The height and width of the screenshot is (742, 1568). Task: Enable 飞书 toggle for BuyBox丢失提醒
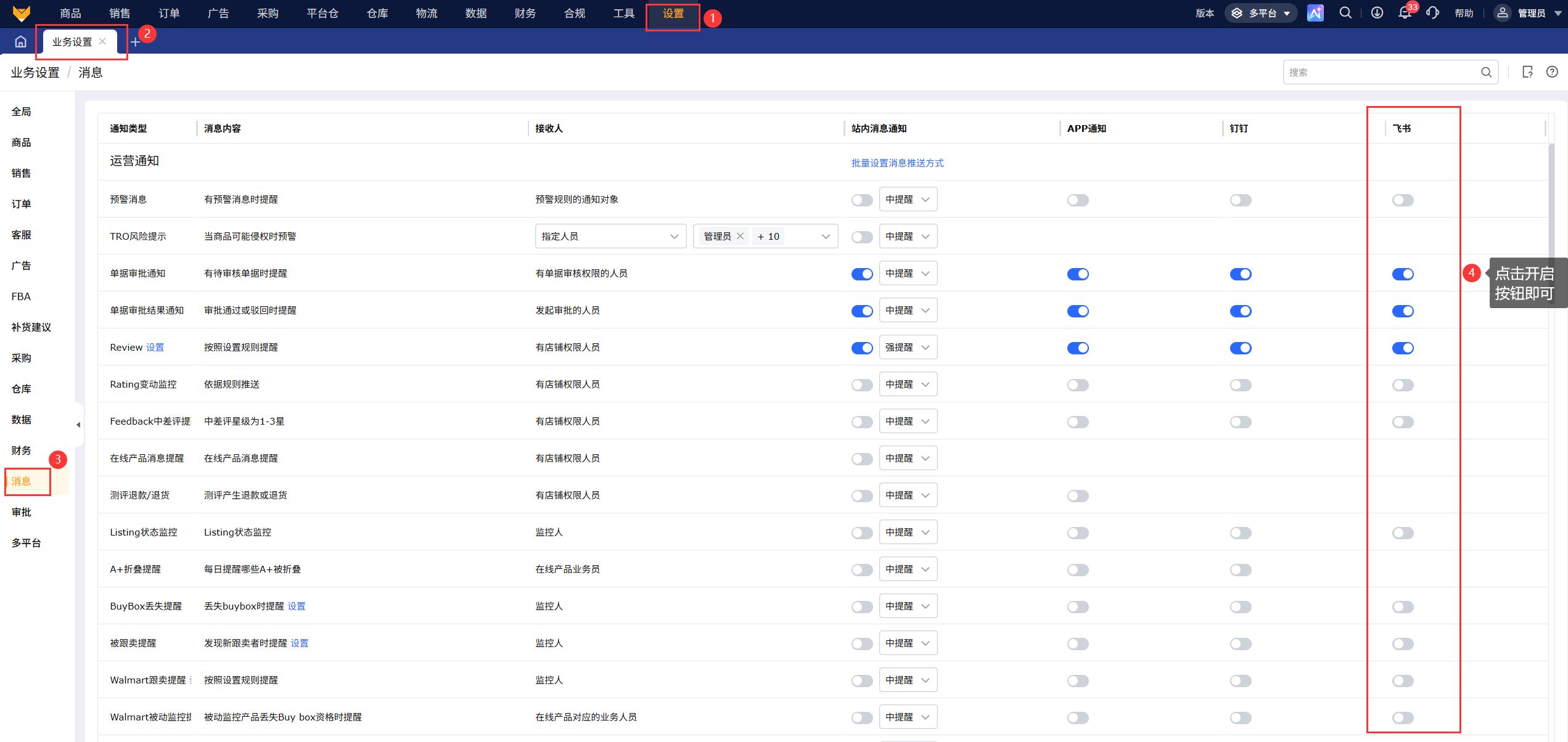coord(1402,607)
